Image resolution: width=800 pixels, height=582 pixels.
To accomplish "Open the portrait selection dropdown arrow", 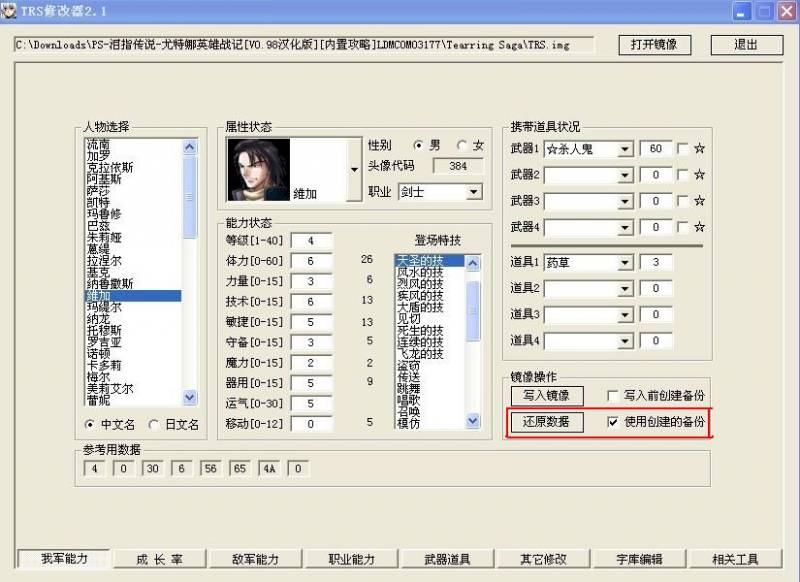I will tap(353, 170).
